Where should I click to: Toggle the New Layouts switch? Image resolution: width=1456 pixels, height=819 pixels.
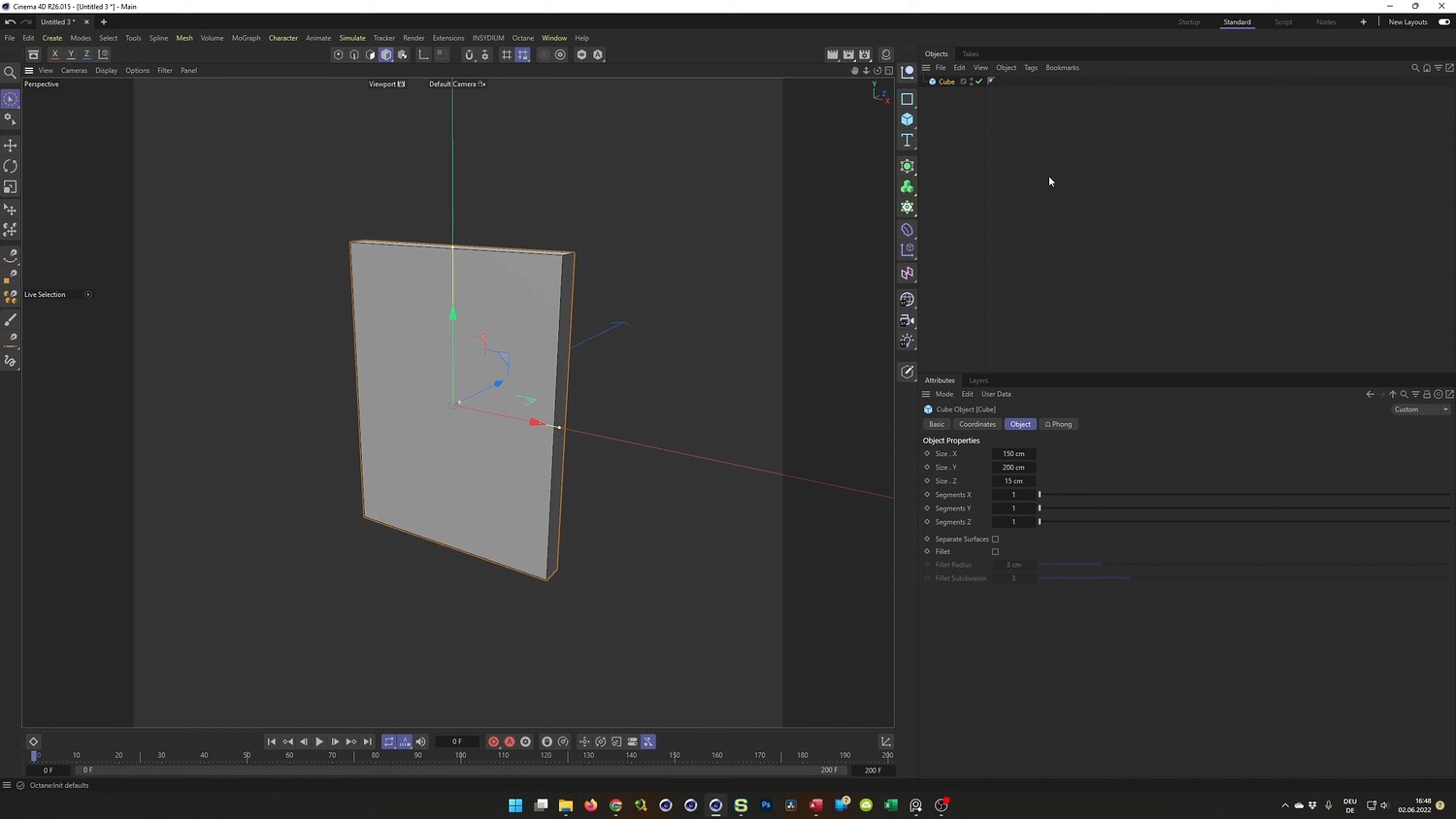[x=1444, y=22]
